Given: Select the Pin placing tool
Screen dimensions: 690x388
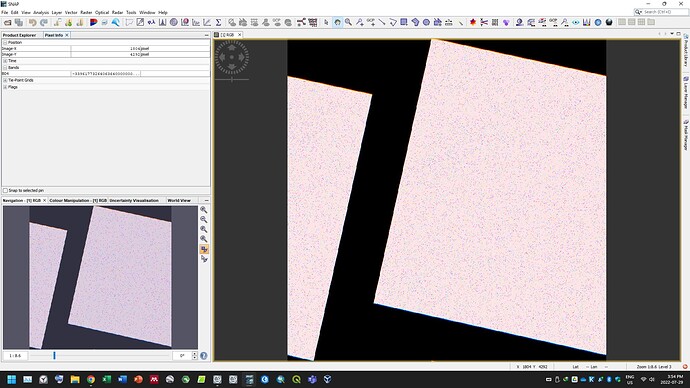Looking at the screenshot, I should (360, 22).
